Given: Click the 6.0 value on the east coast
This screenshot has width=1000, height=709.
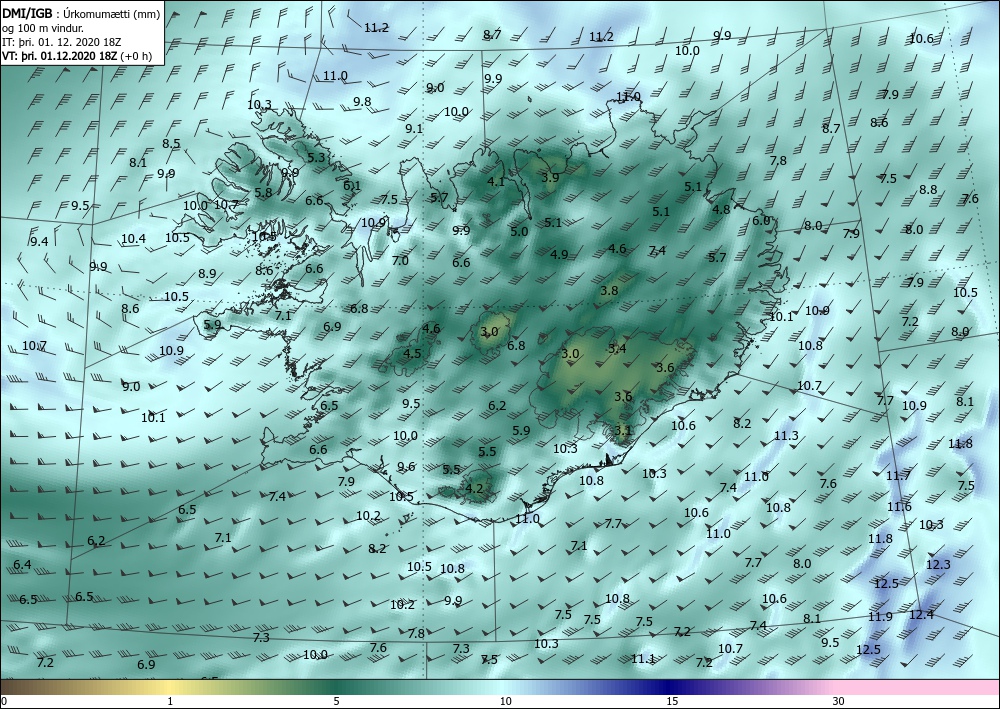Looking at the screenshot, I should tap(761, 221).
